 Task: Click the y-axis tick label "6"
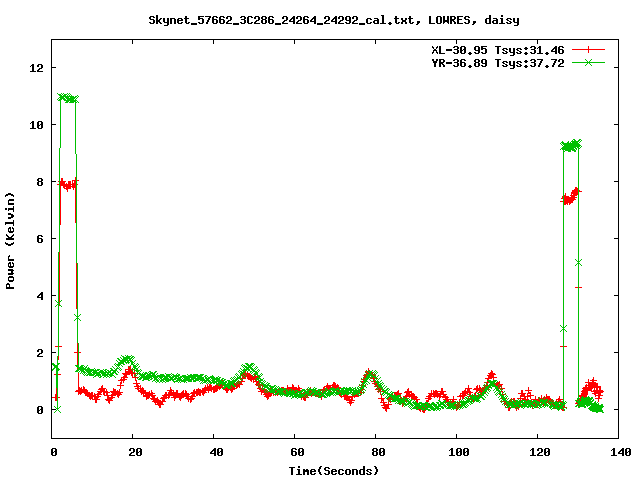(40, 239)
